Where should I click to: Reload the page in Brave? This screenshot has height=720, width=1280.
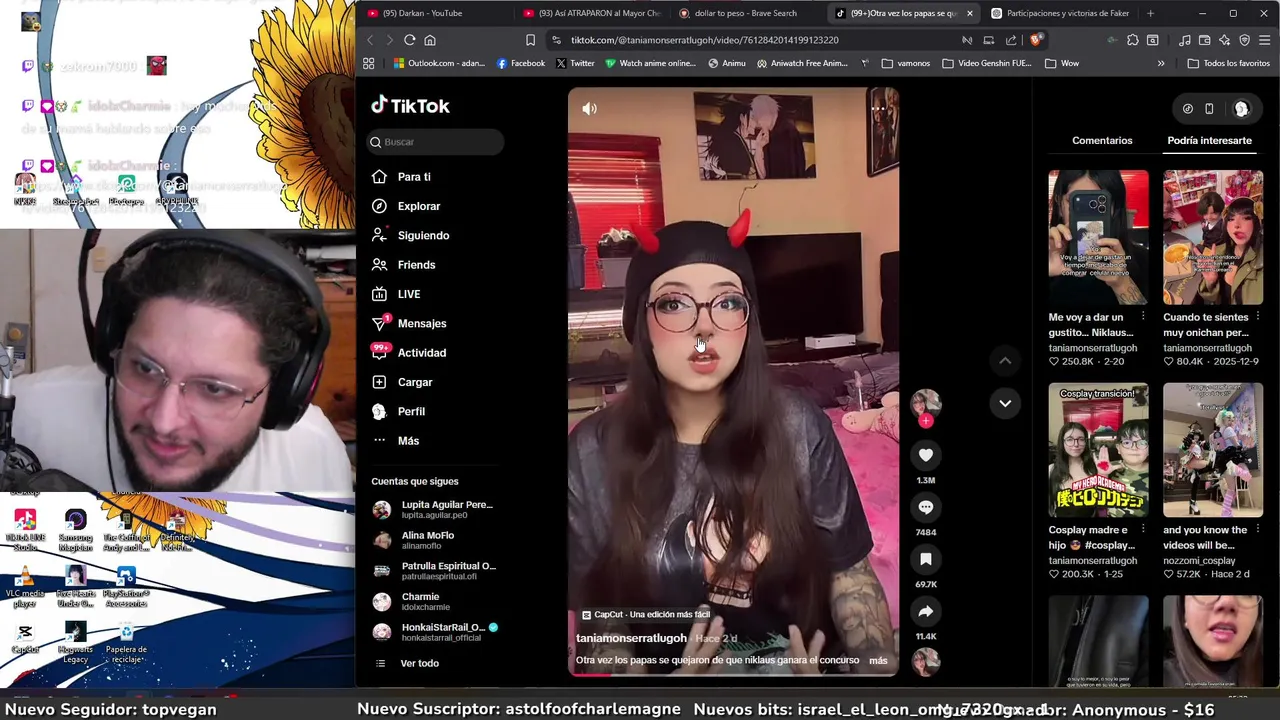click(410, 40)
